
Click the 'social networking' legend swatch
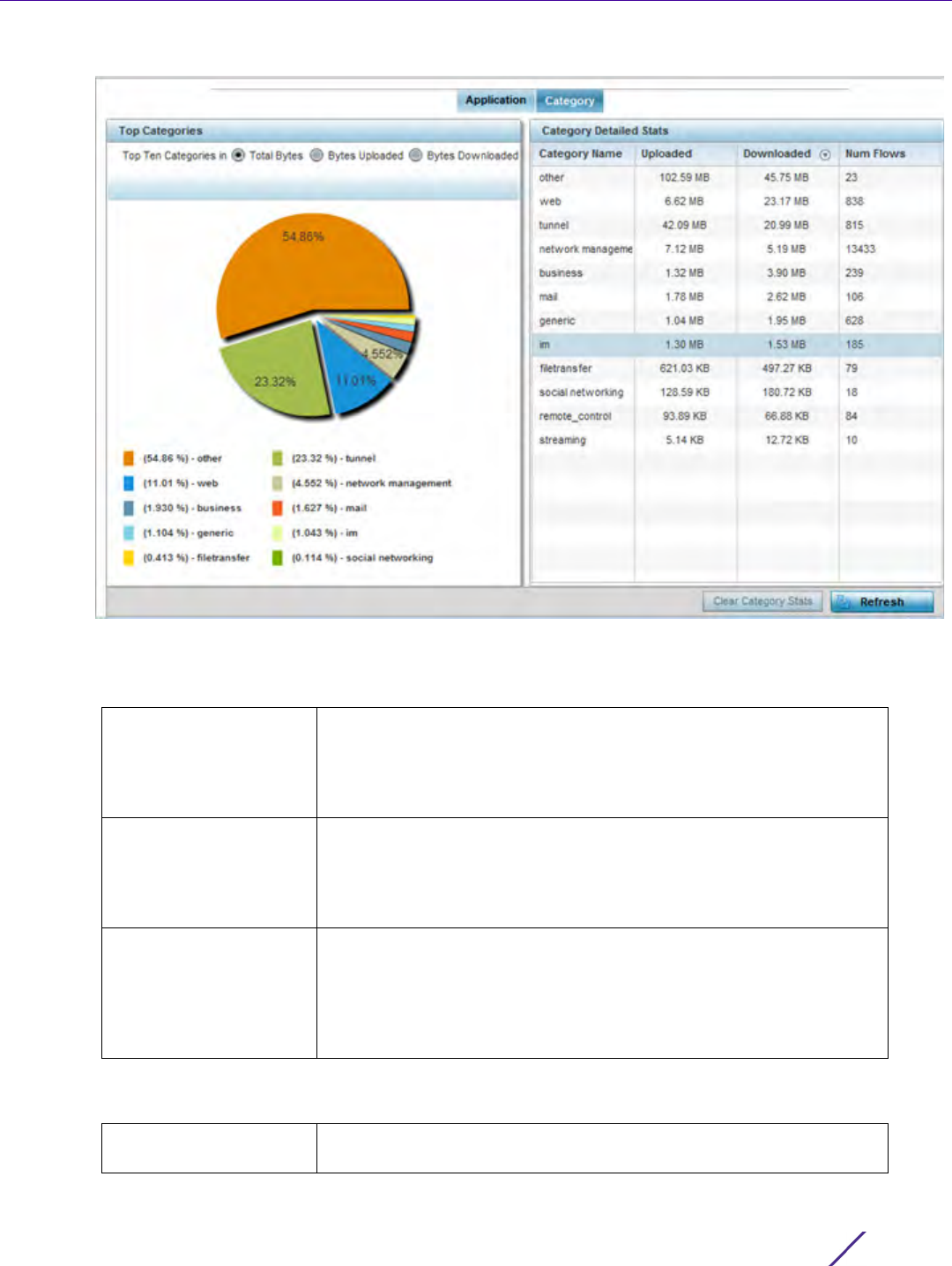click(x=278, y=557)
